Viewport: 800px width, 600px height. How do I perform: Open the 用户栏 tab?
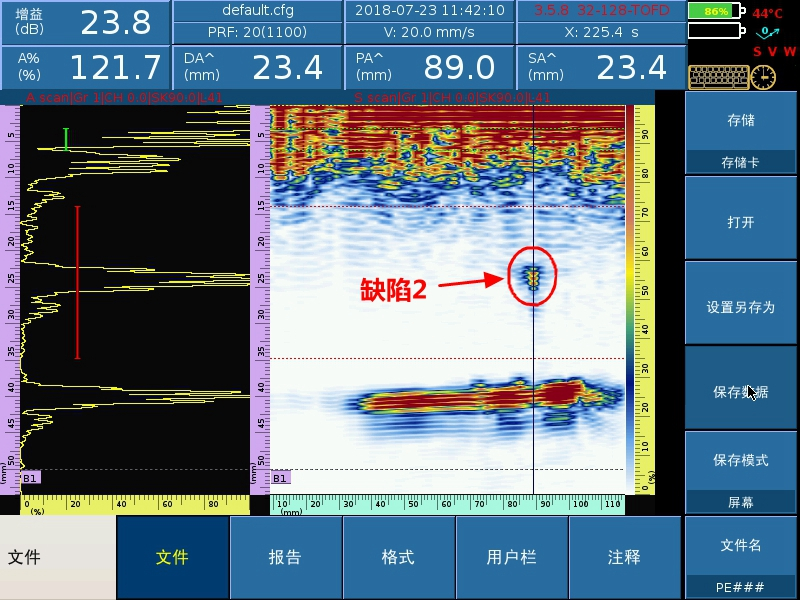pos(511,557)
